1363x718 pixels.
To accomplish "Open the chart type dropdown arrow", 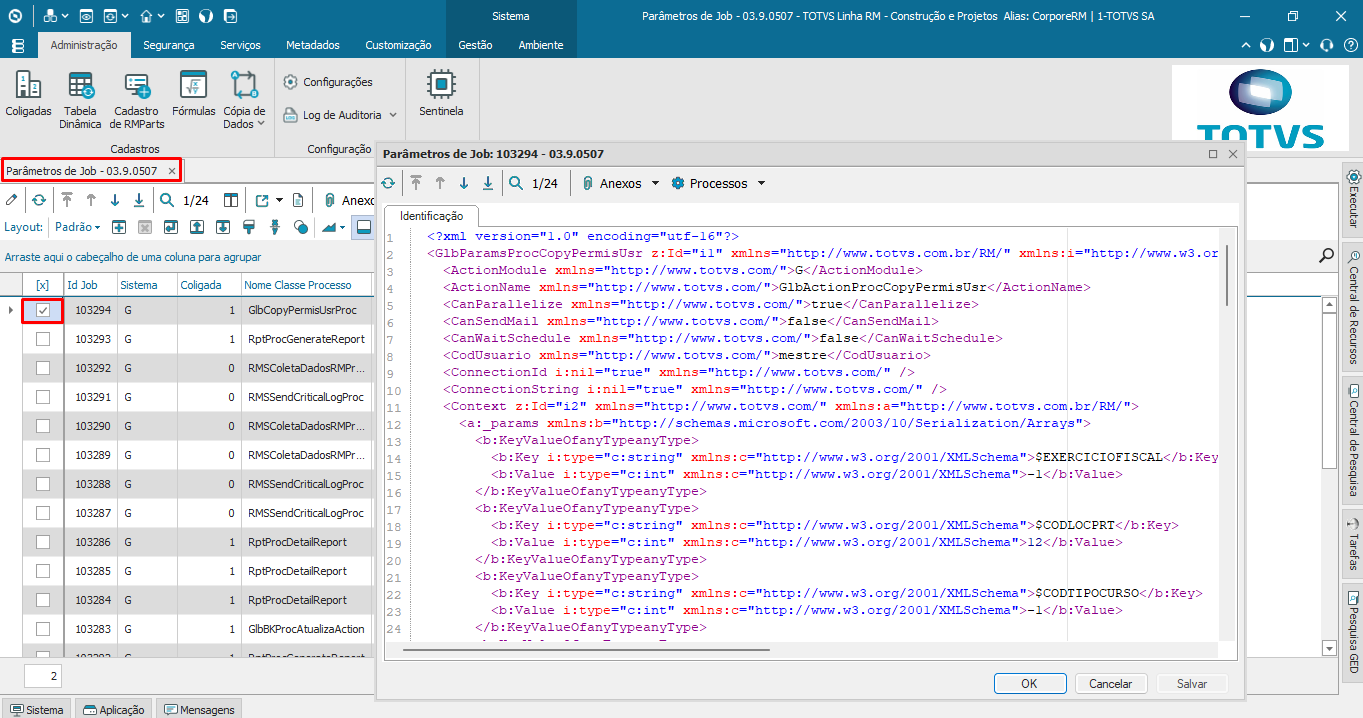I will click(x=343, y=227).
